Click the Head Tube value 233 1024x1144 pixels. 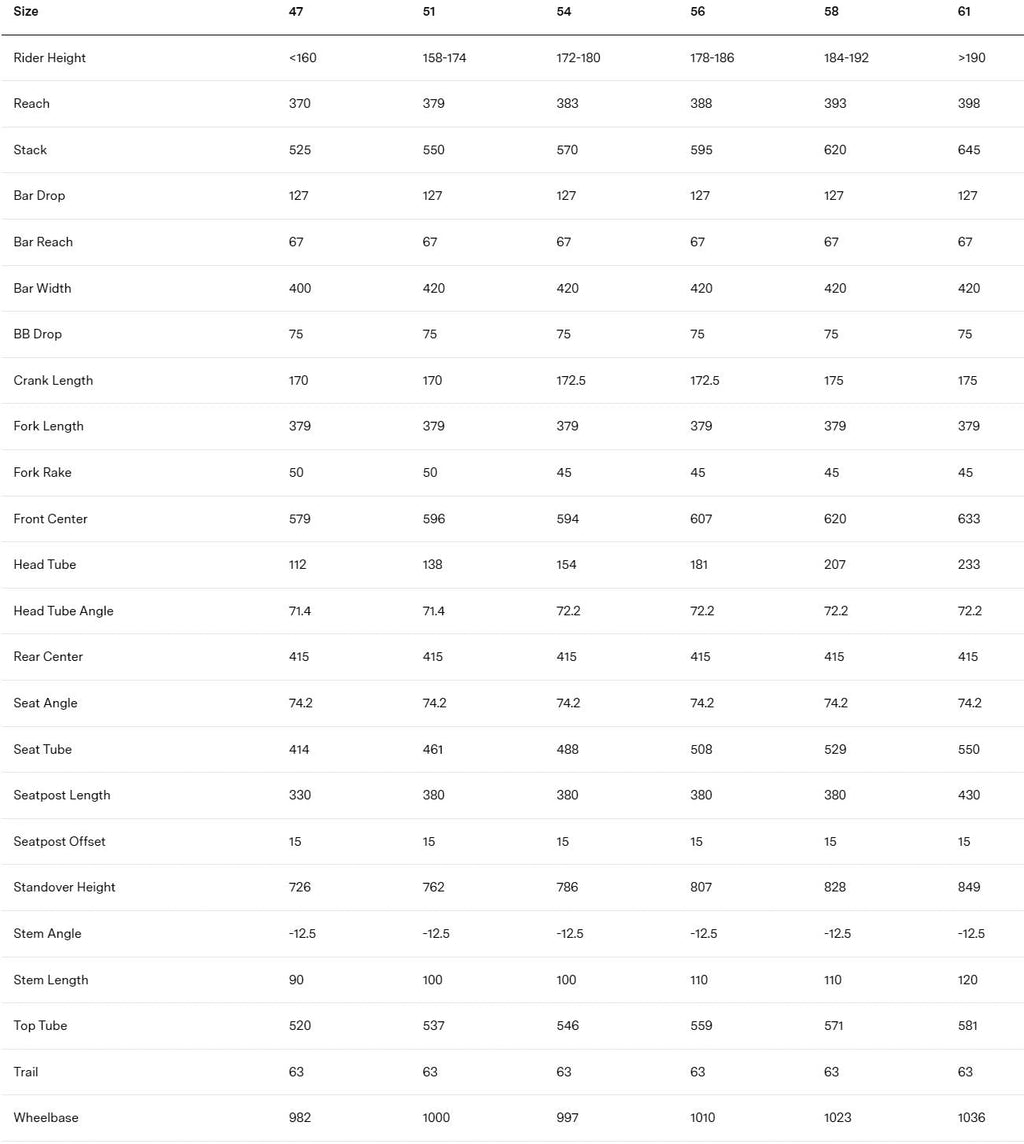tap(969, 565)
